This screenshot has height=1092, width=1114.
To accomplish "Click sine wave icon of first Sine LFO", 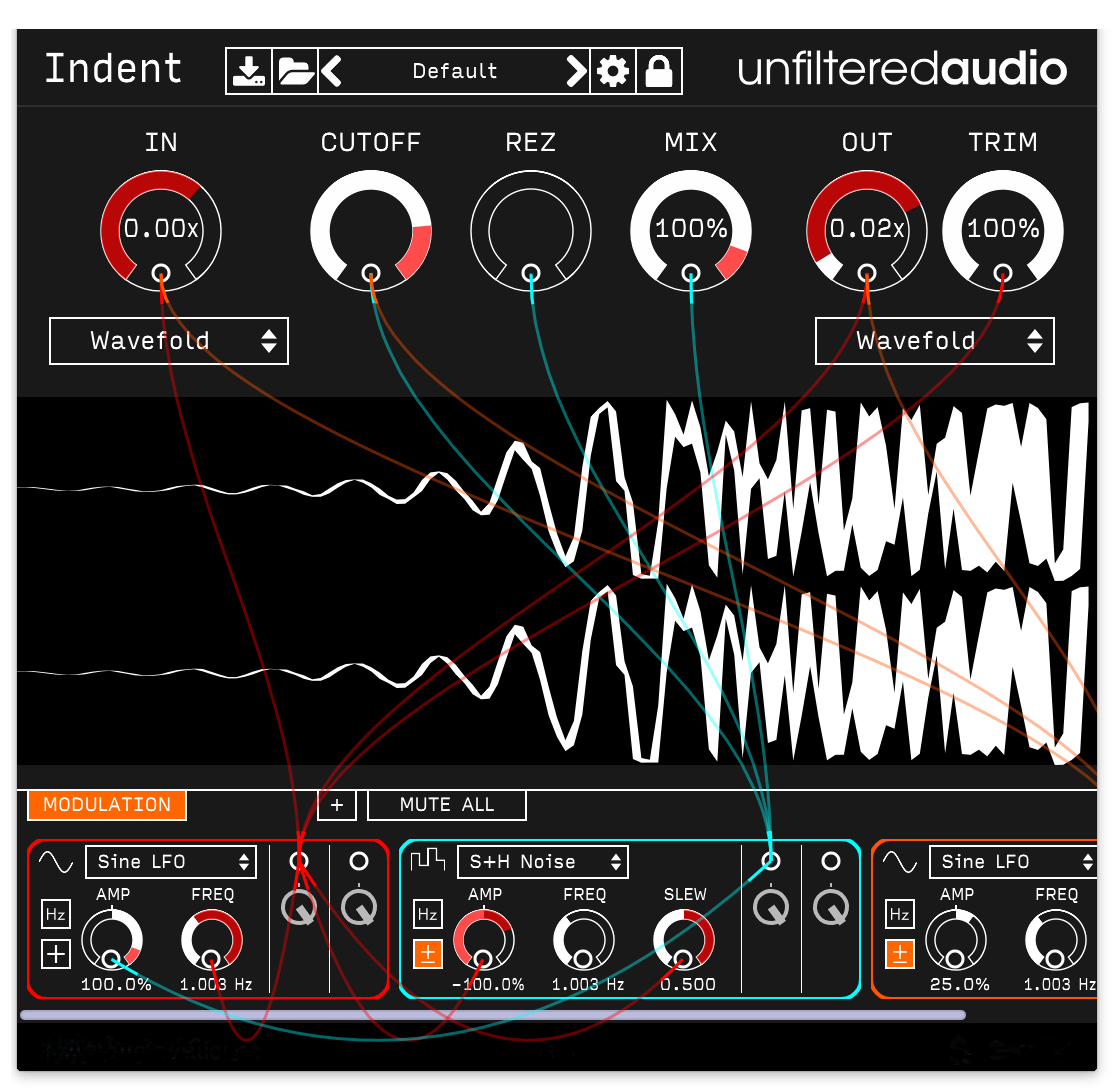I will click(56, 862).
